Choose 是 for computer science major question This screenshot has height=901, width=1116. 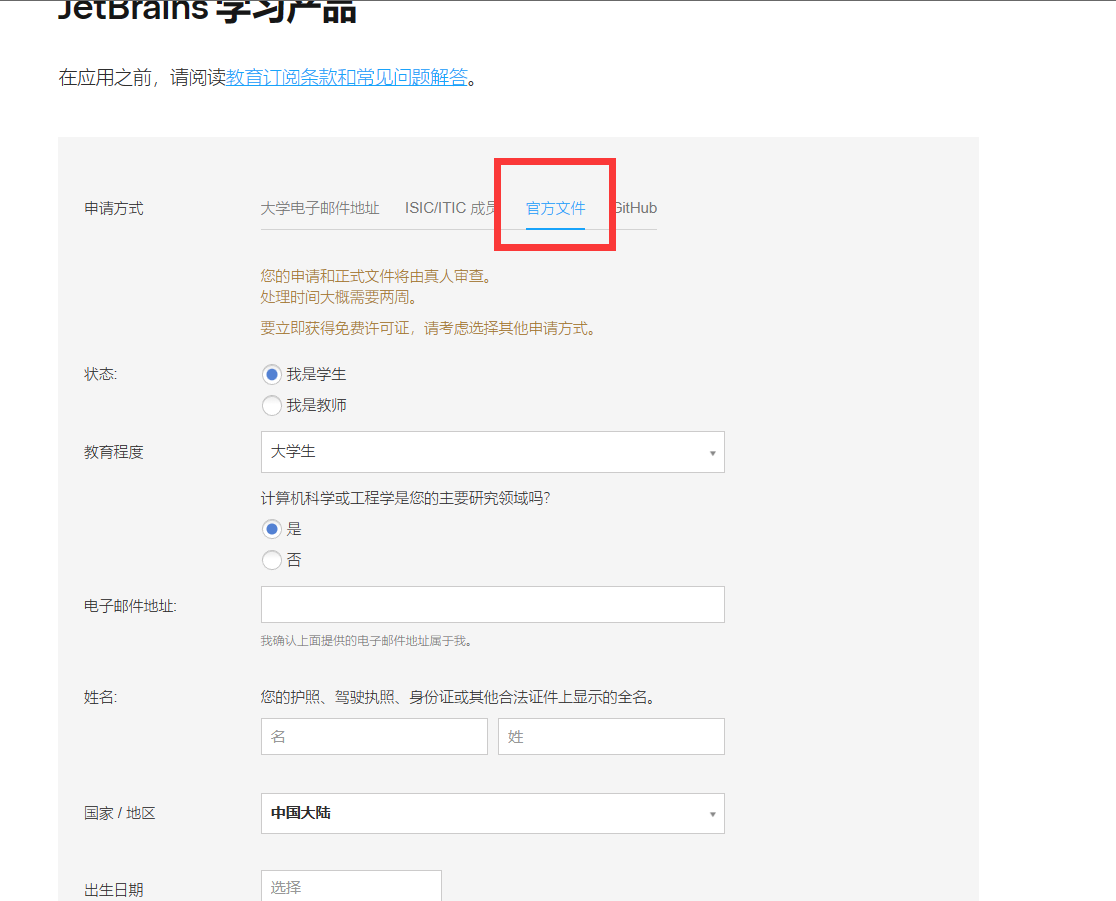click(271, 529)
